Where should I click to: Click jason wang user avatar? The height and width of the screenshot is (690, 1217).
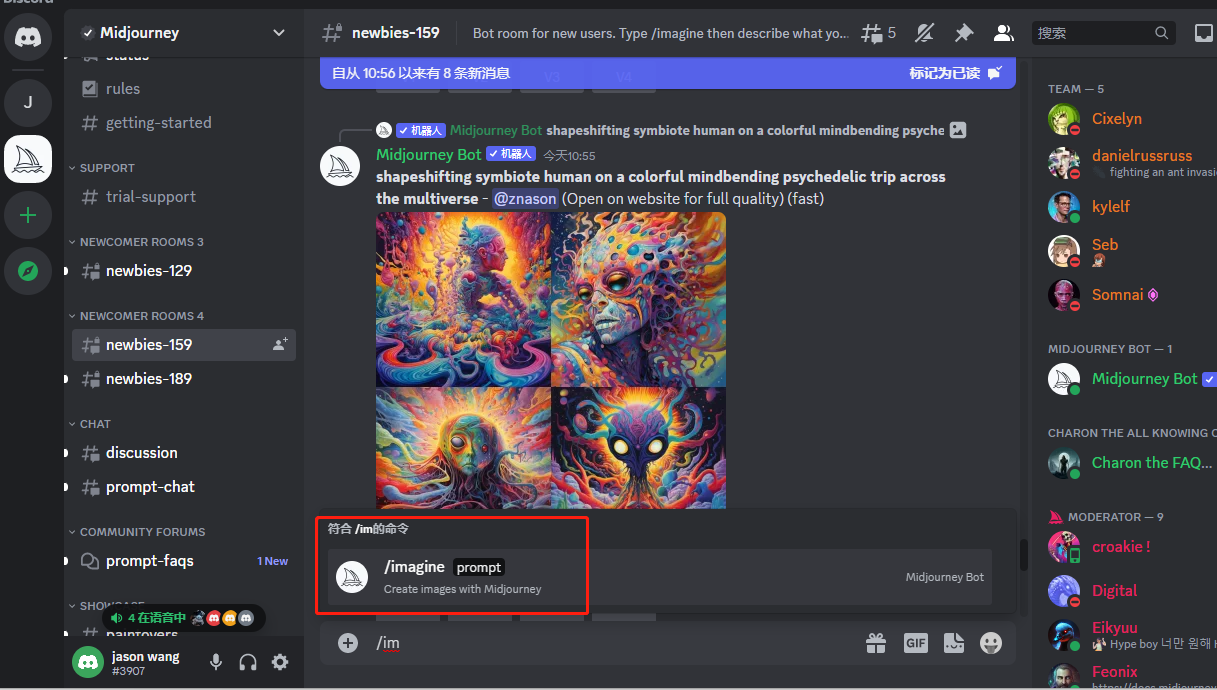pos(88,662)
